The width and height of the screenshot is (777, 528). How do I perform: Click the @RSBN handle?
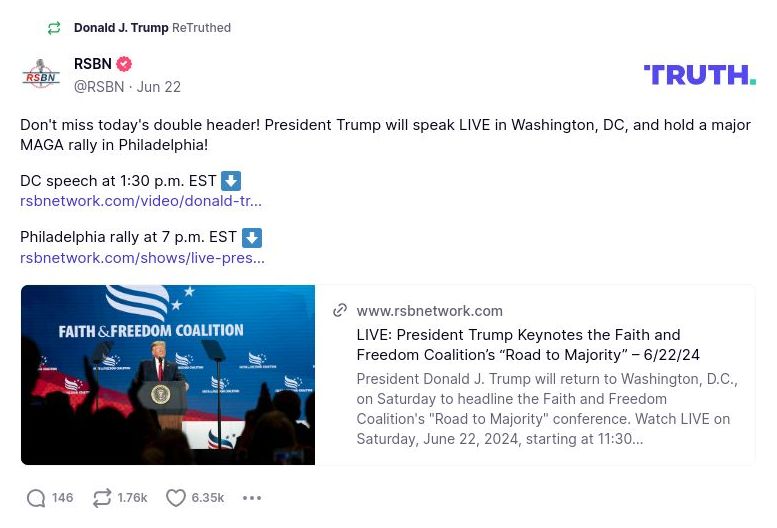99,87
